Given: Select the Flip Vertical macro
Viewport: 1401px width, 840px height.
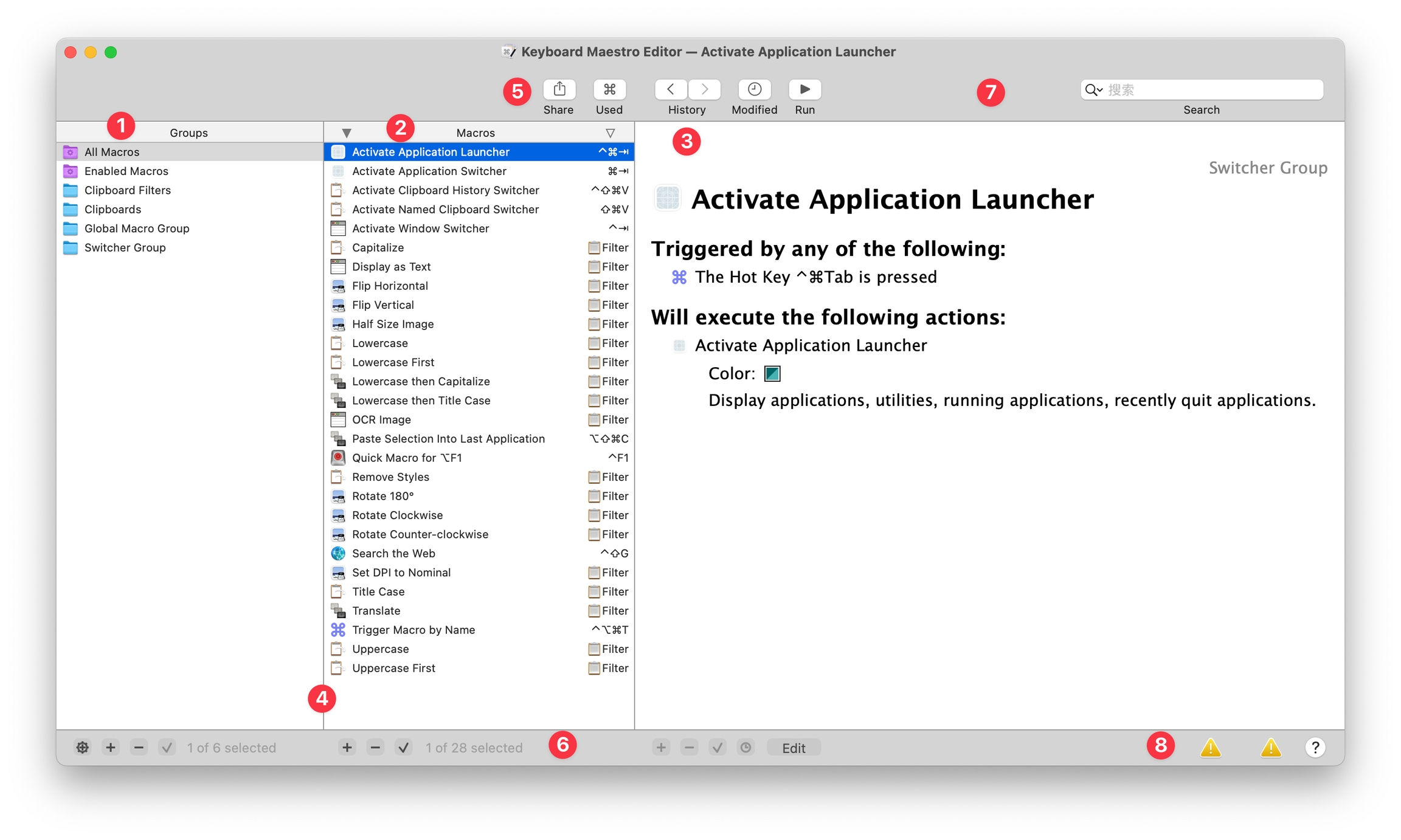Looking at the screenshot, I should pyautogui.click(x=479, y=305).
